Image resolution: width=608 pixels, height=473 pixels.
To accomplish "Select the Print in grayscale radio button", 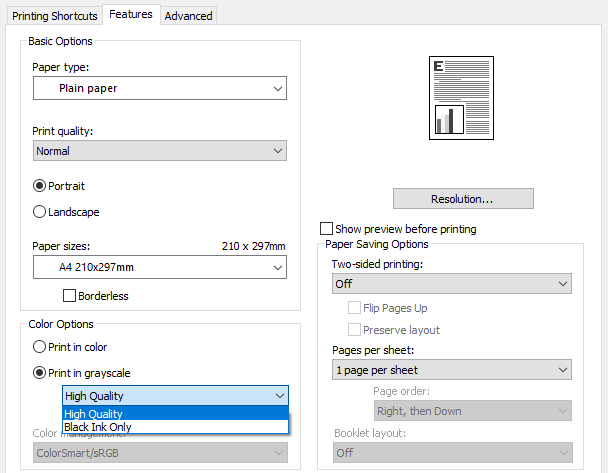I will pos(40,373).
